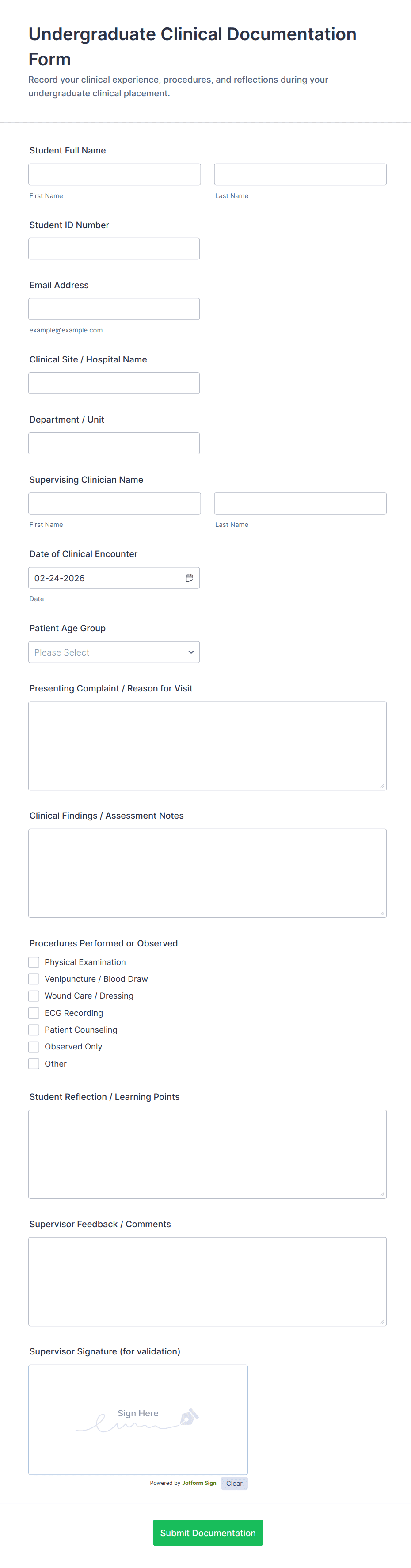Click the Supervising Clinician Last Name field
Viewport: 411px width, 1568px height.
tap(300, 504)
